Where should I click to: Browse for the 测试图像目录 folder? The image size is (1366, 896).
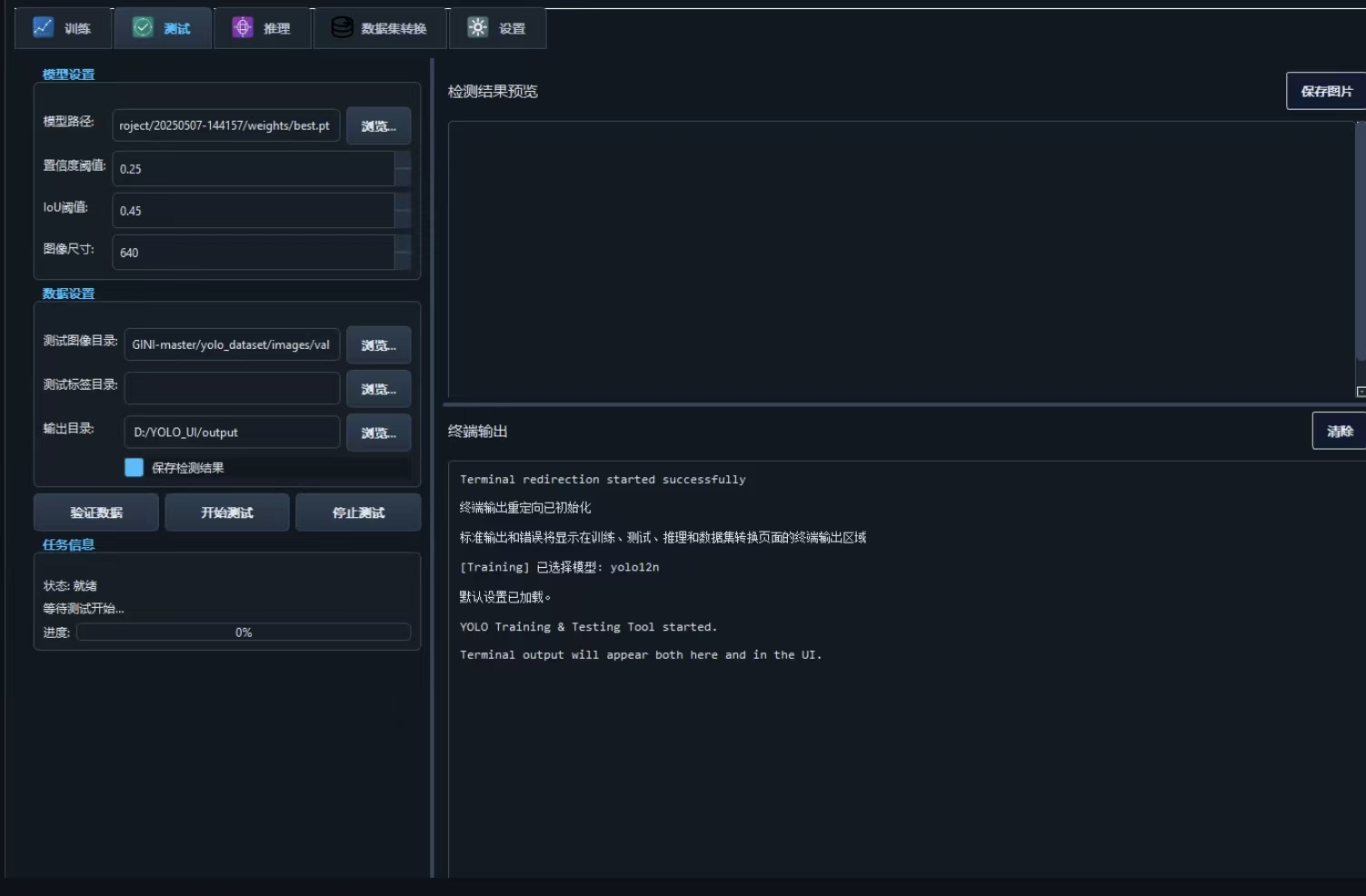coord(378,345)
